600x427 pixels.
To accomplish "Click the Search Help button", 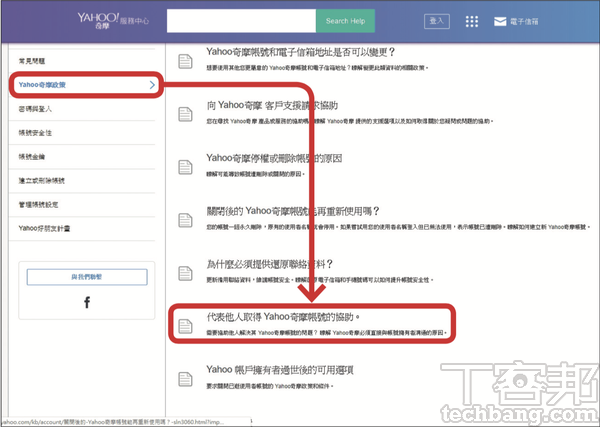I will click(345, 21).
